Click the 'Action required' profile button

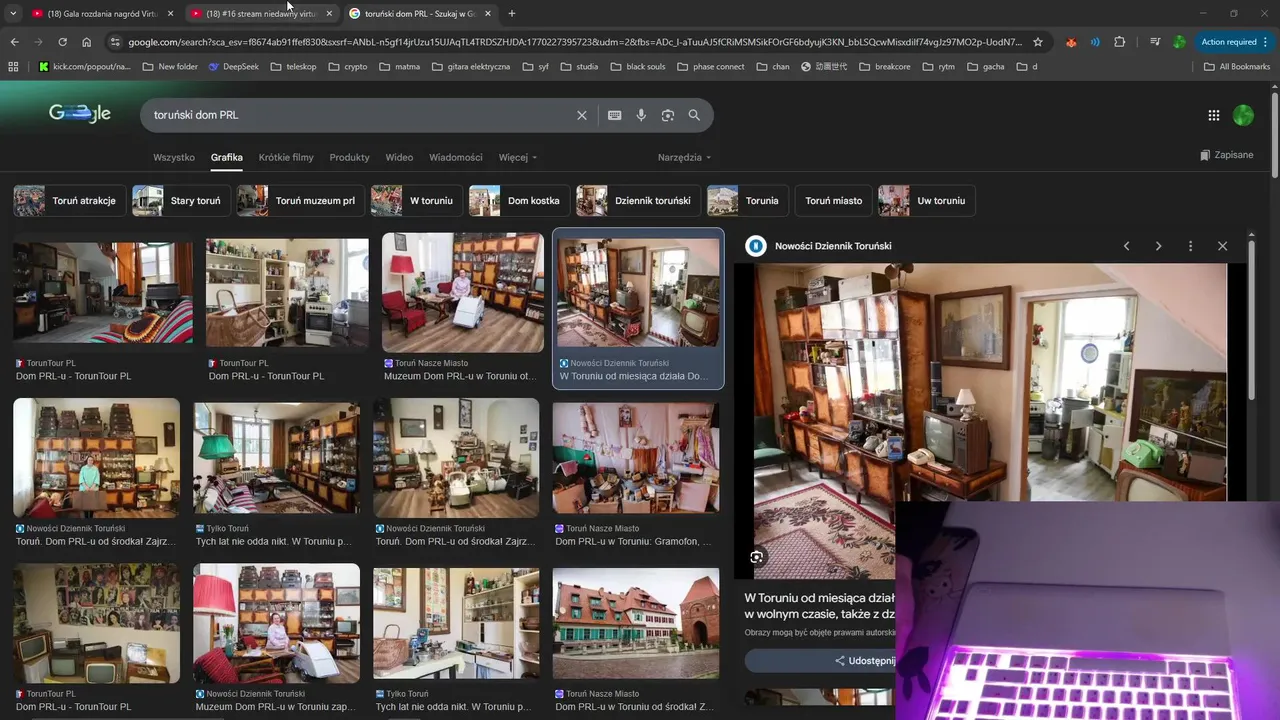[1236, 42]
